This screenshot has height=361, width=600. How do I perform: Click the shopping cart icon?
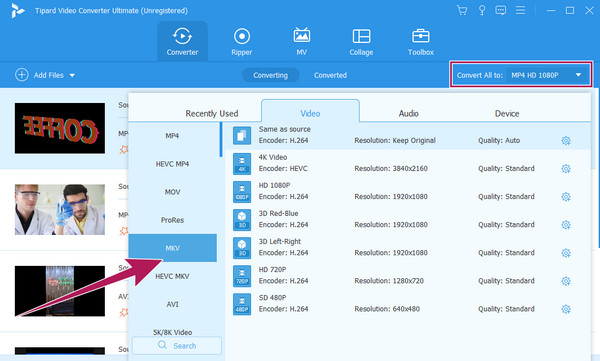(462, 10)
